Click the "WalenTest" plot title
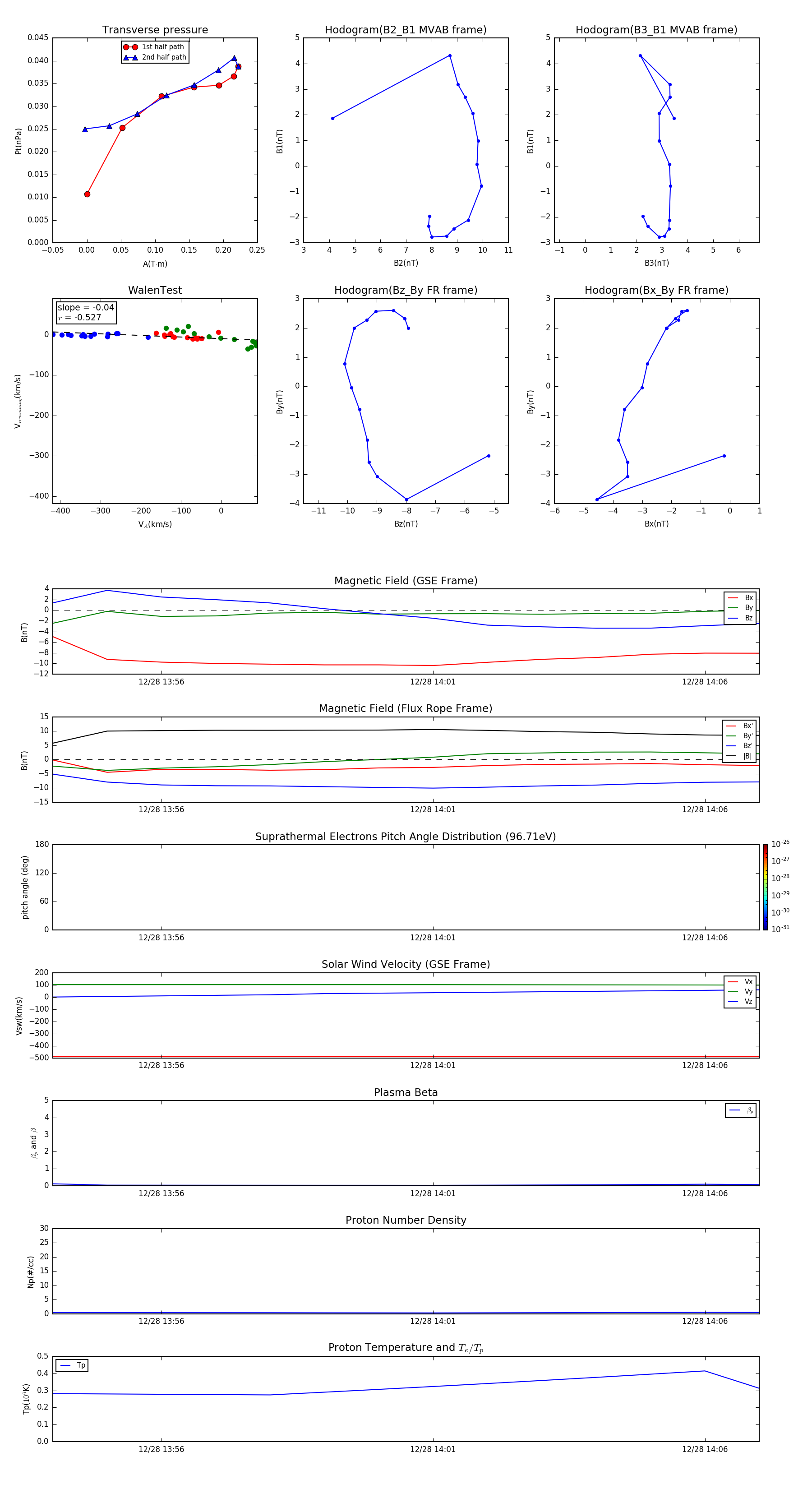Screen dimensions: 812x1489 click(155, 290)
